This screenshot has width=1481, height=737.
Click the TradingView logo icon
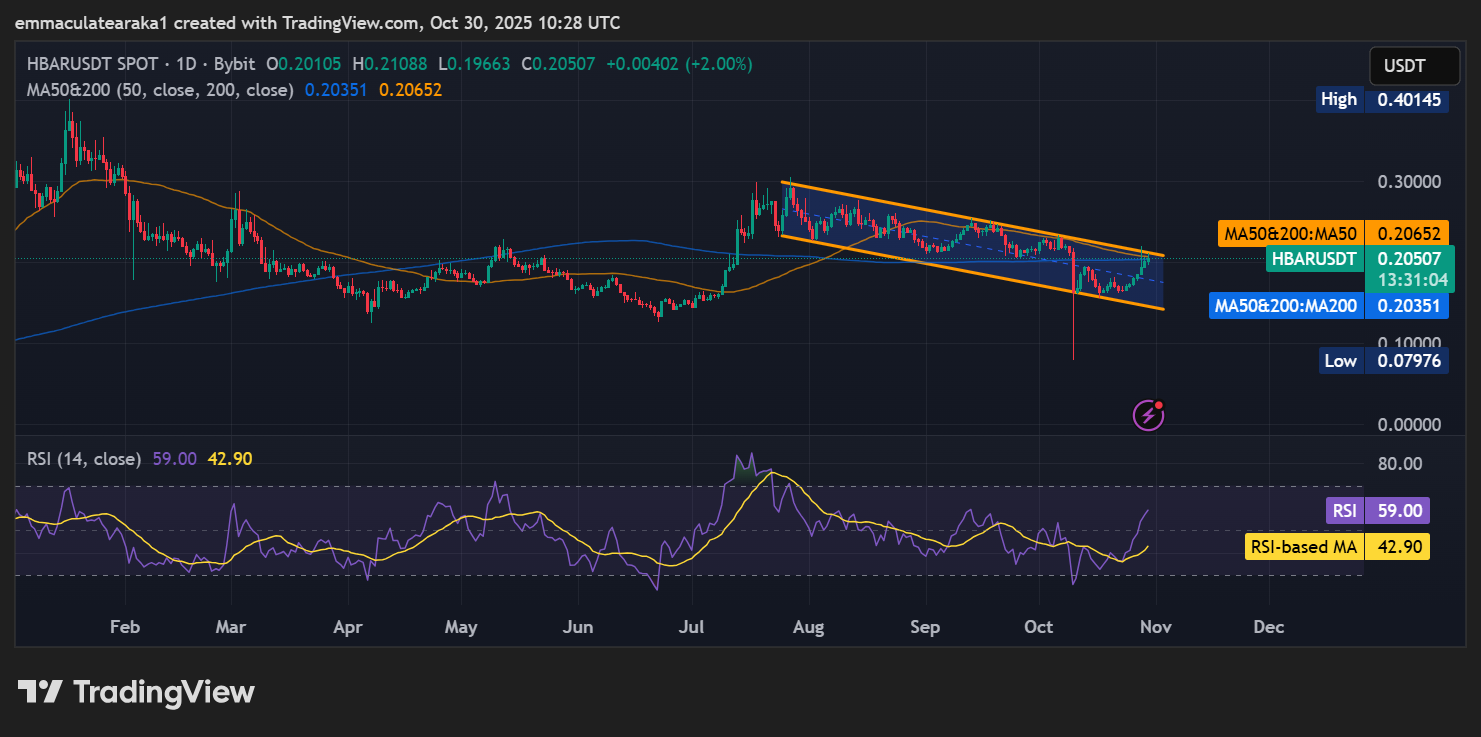[41, 692]
